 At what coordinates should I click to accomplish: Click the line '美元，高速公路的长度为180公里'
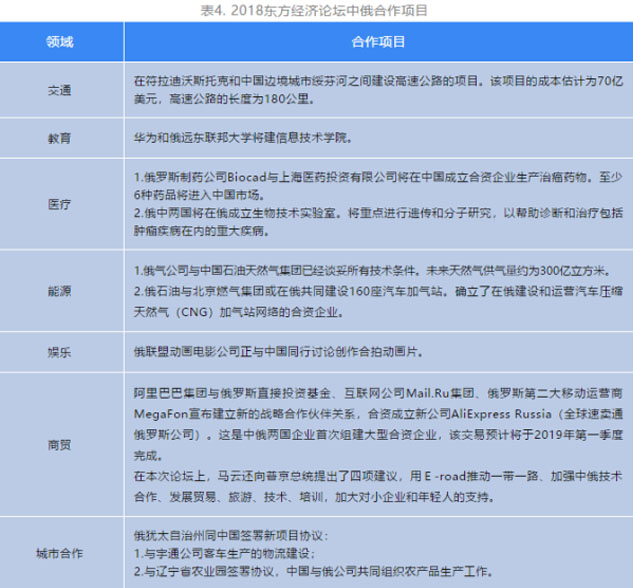coord(224,98)
